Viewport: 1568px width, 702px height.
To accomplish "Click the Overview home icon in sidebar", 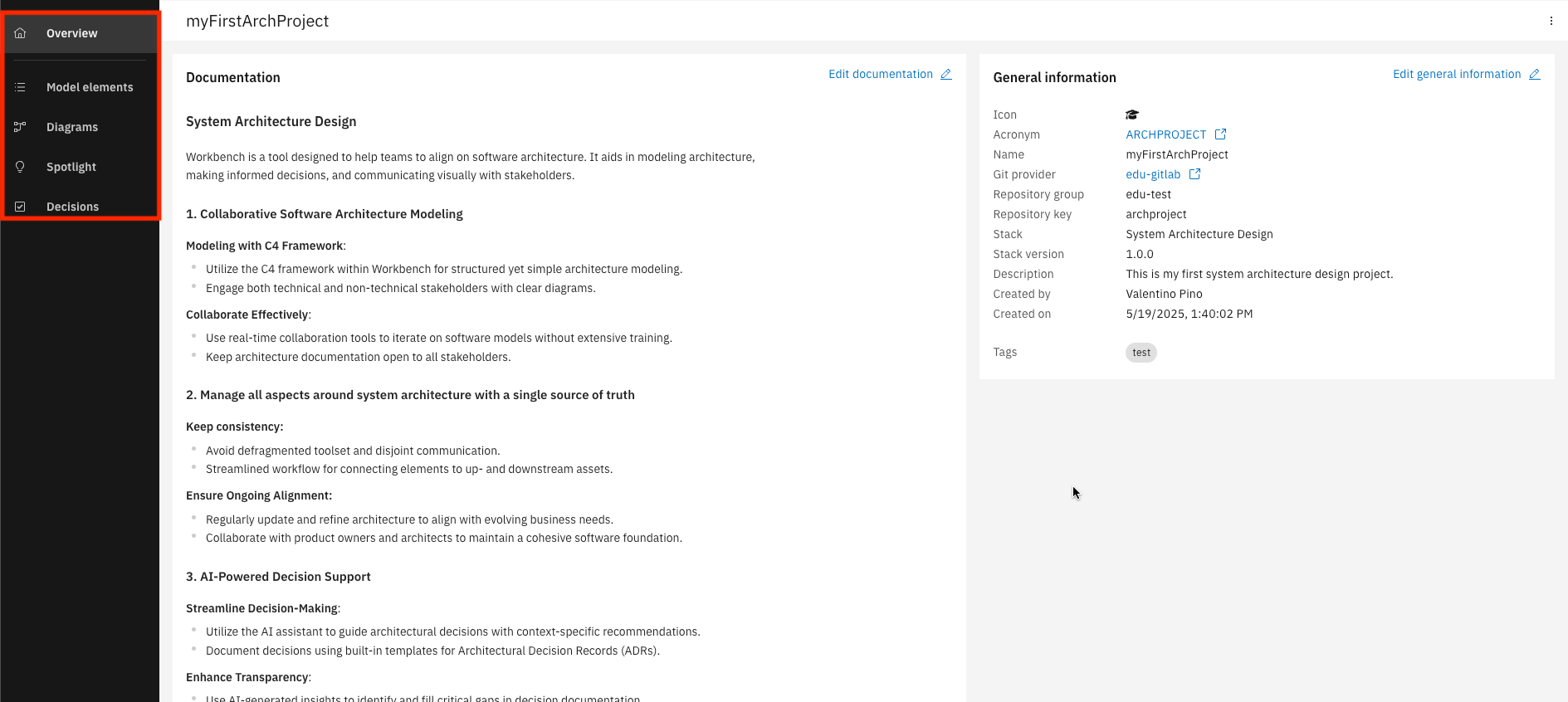I will (x=20, y=33).
